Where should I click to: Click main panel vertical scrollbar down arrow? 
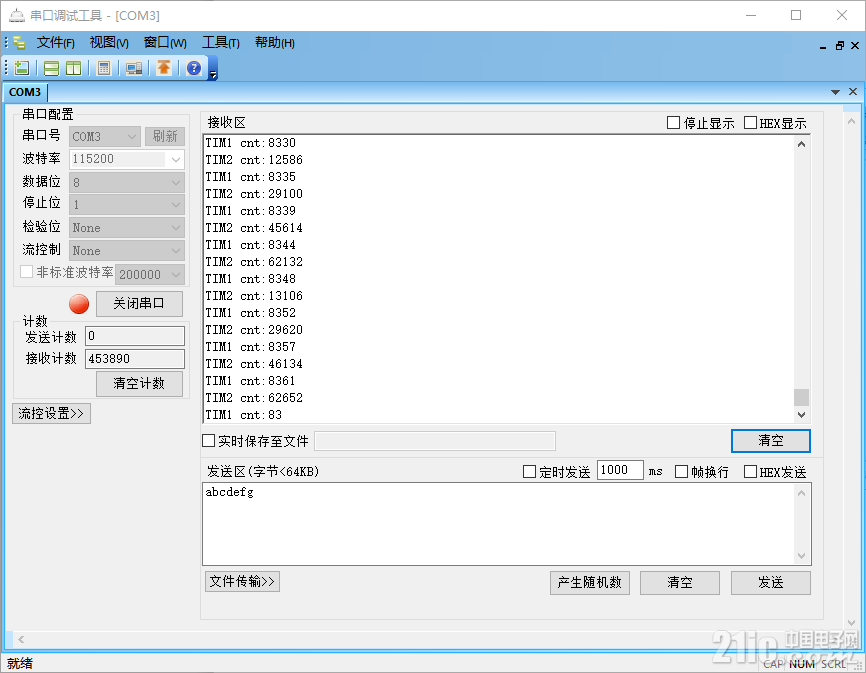pyautogui.click(x=851, y=623)
